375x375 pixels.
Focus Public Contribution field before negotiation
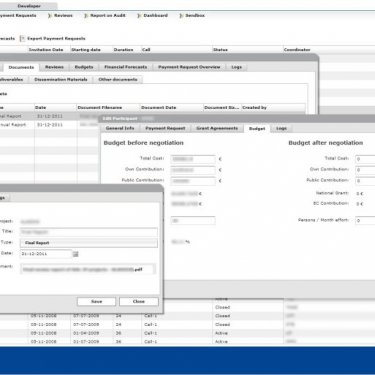click(x=193, y=181)
